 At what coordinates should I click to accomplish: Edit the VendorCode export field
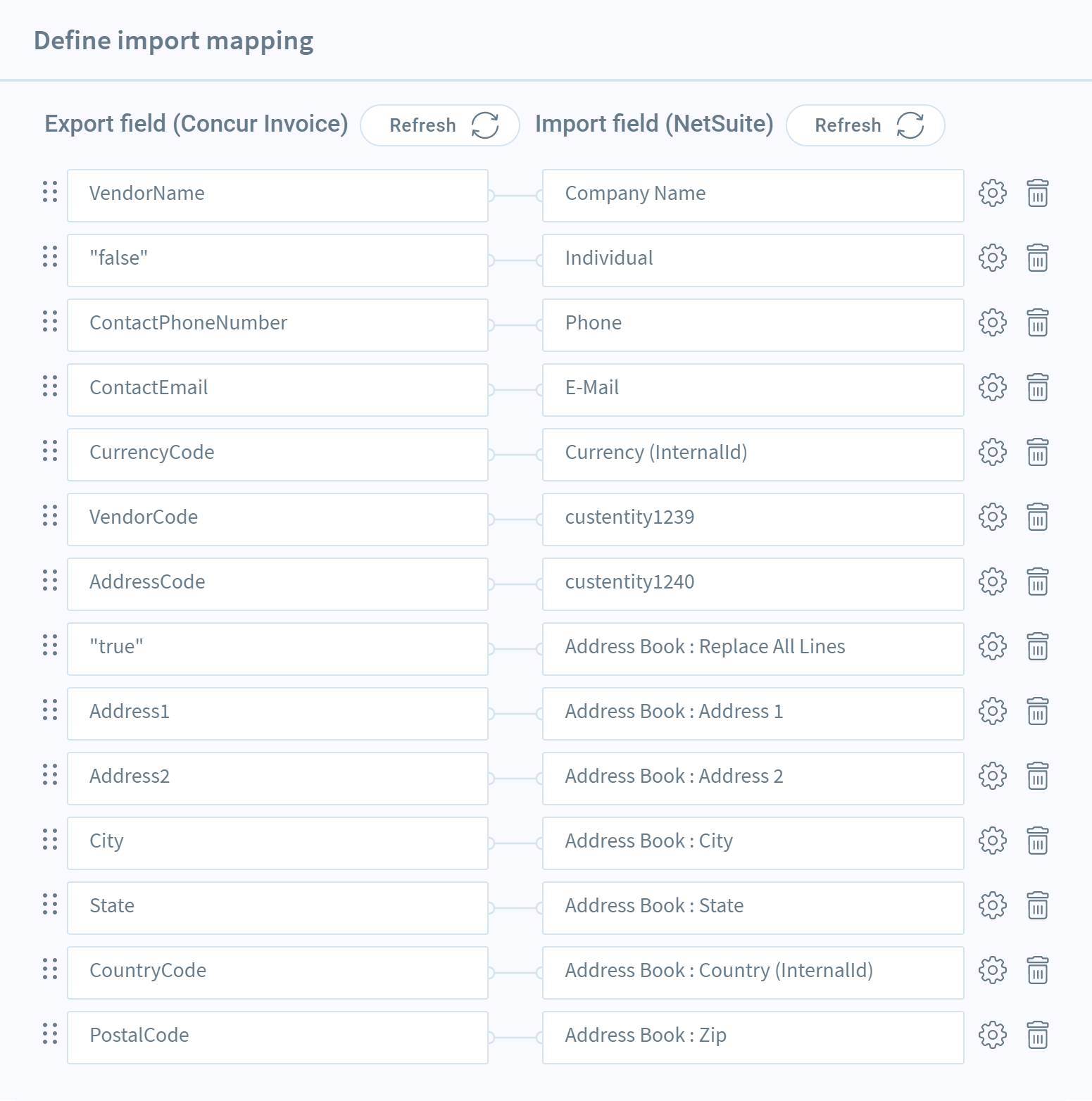click(277, 520)
